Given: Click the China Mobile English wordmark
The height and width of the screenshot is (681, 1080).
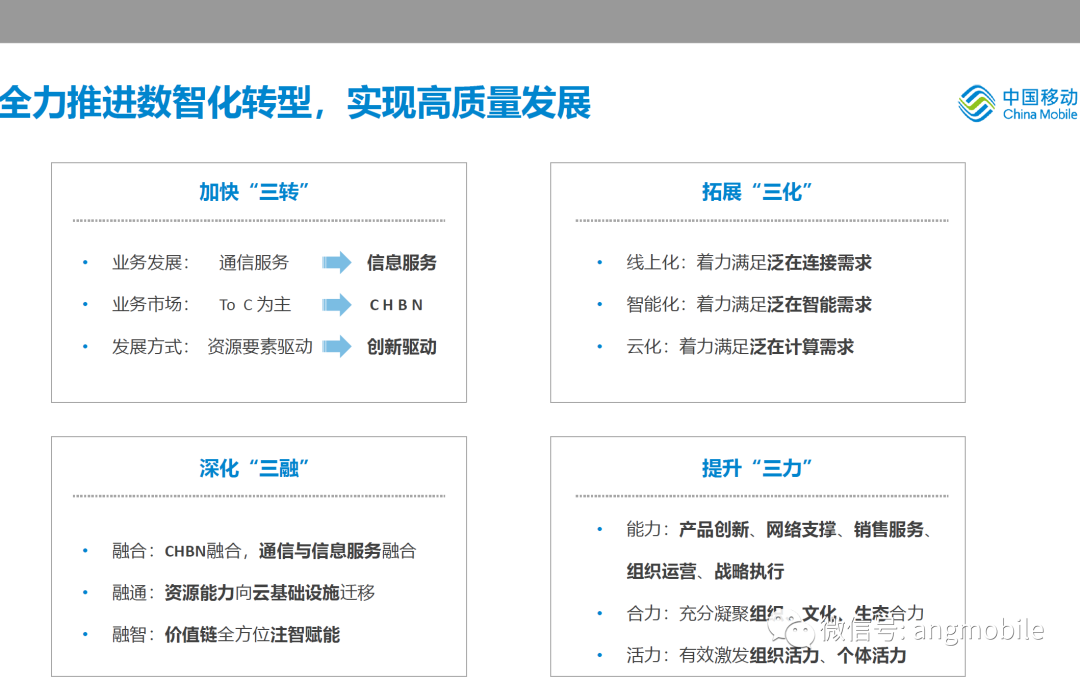Looking at the screenshot, I should pos(1040,114).
